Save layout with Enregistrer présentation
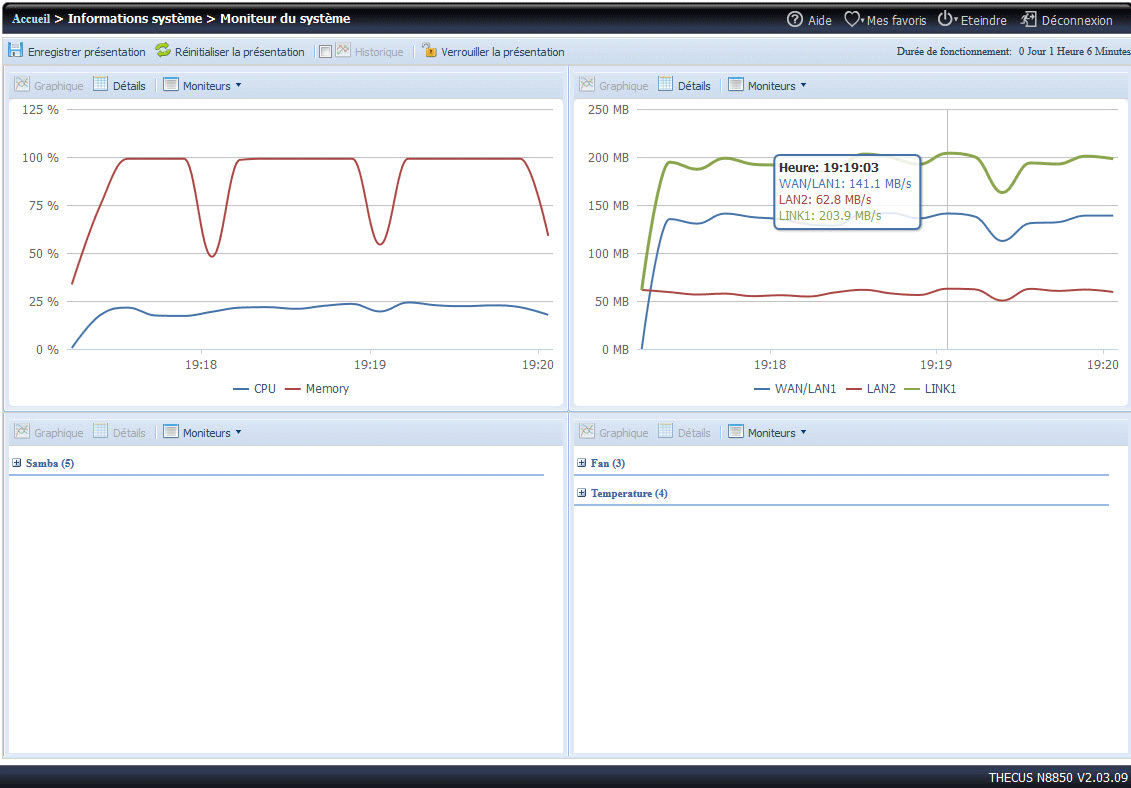The height and width of the screenshot is (788, 1131). pos(76,51)
